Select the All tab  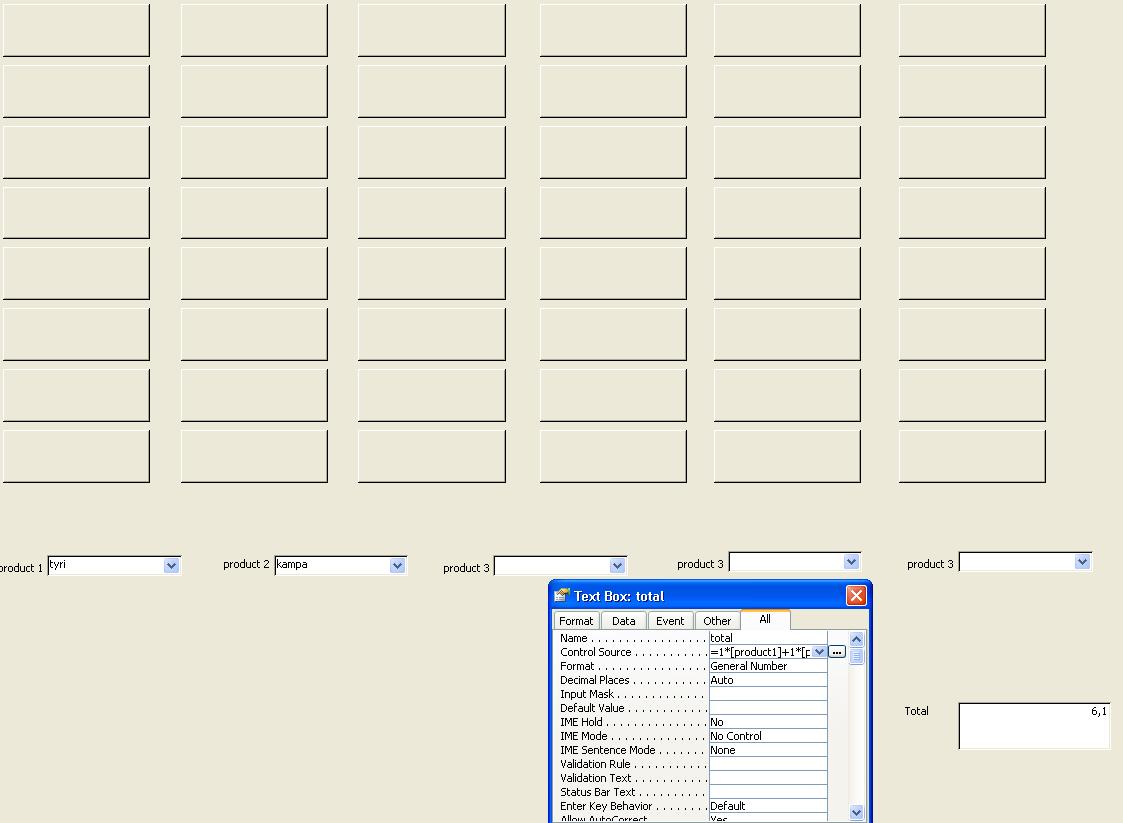point(765,620)
